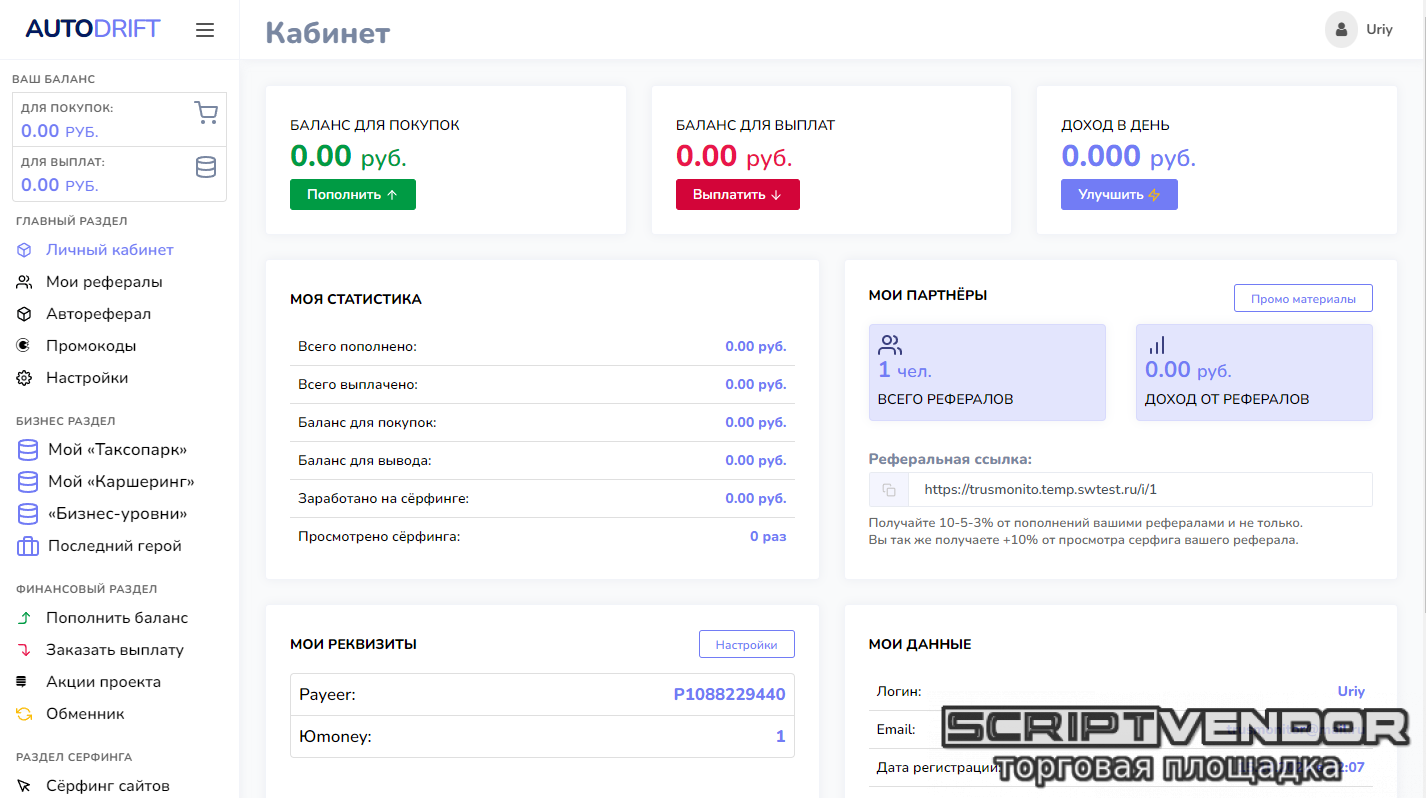
Task: Open Промо материалы button
Action: point(1303,299)
